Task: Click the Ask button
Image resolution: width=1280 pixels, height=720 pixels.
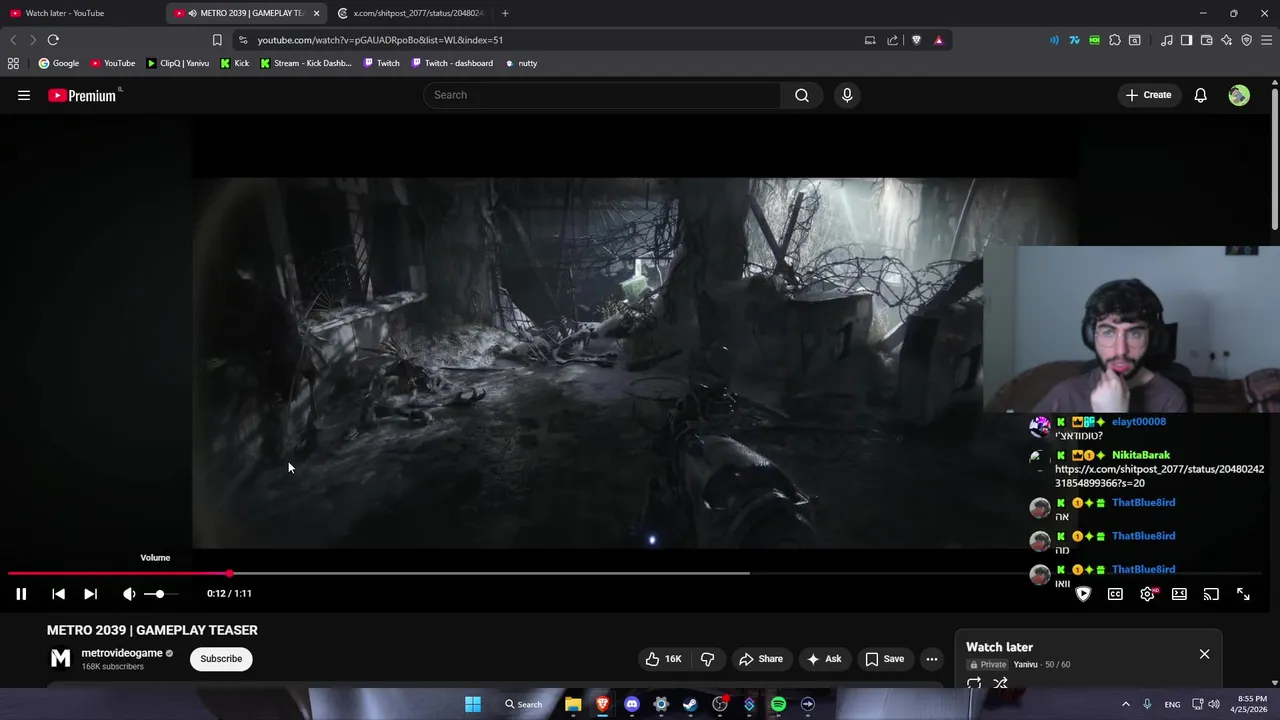Action: [x=825, y=659]
